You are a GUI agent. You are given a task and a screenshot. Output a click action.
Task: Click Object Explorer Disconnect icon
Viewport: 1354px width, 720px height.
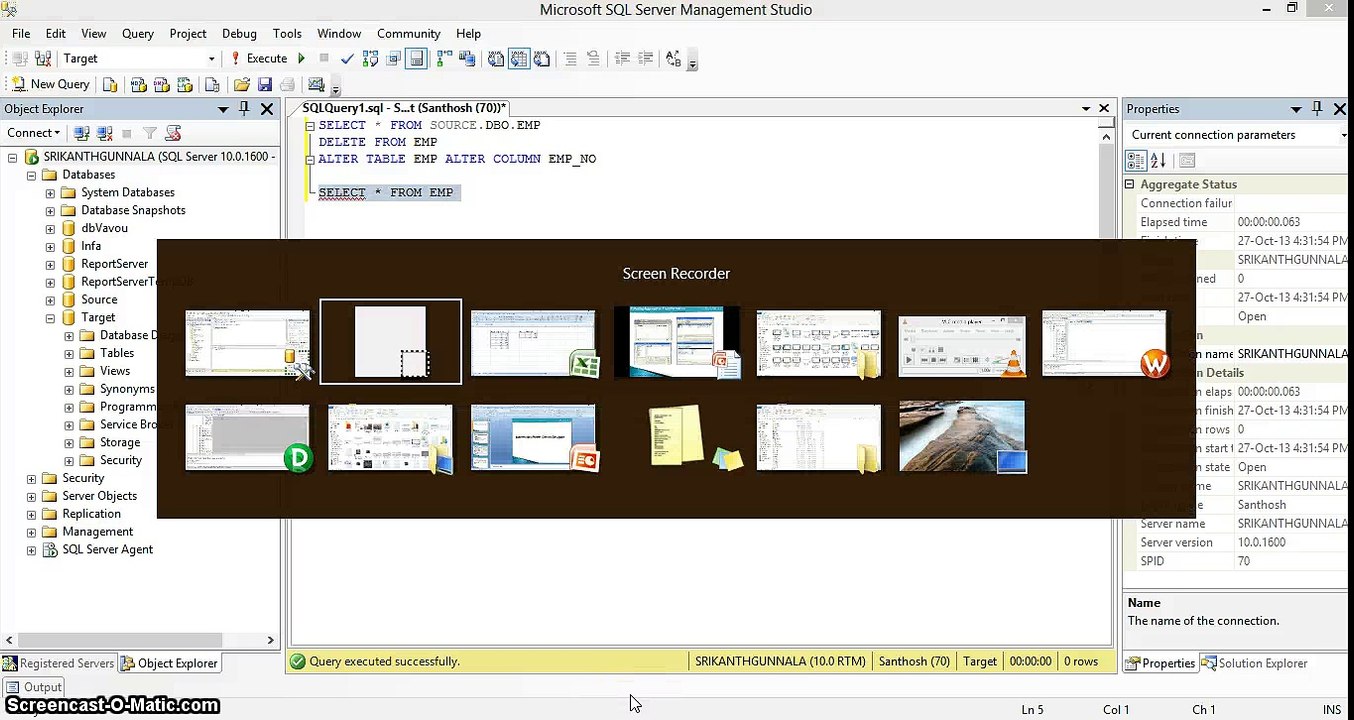click(104, 133)
